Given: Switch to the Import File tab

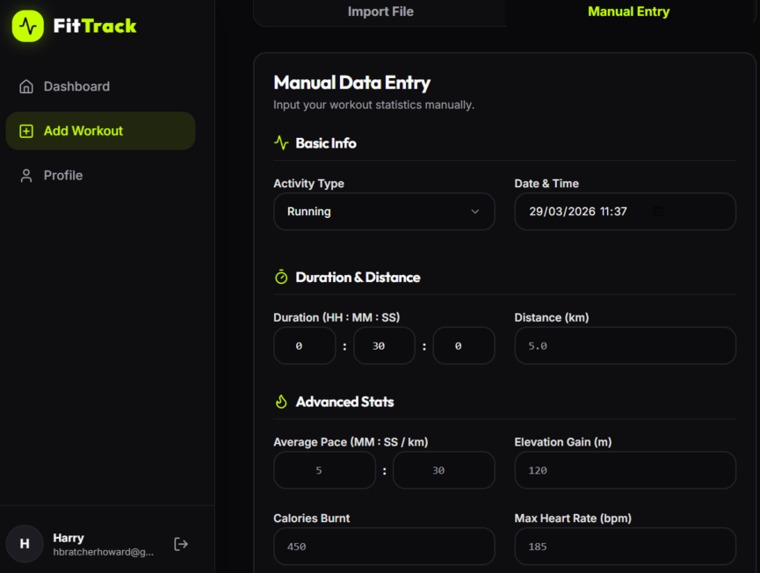Looking at the screenshot, I should point(380,12).
